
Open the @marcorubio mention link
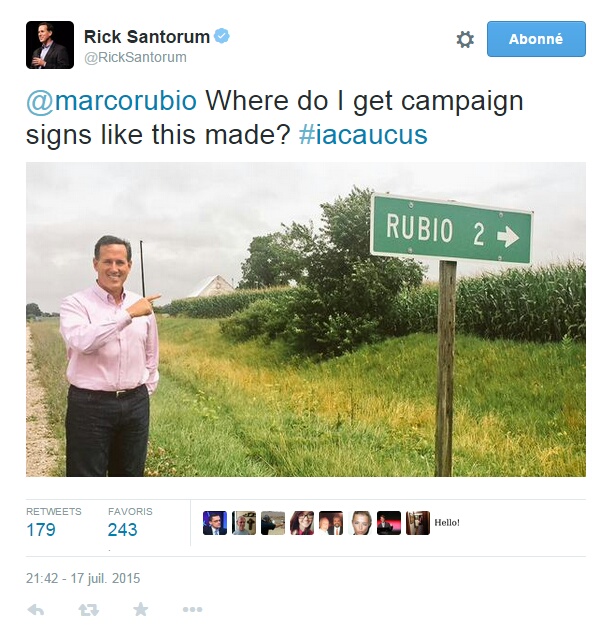[x=112, y=101]
